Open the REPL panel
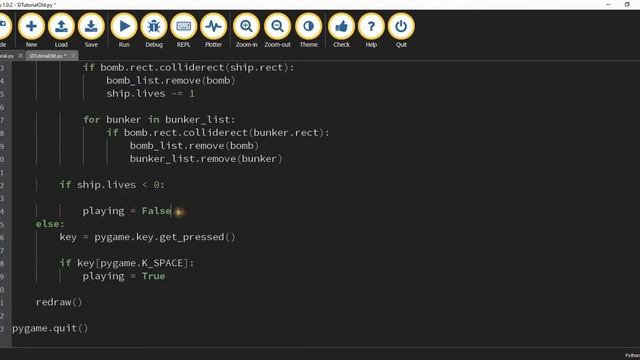 [x=184, y=30]
